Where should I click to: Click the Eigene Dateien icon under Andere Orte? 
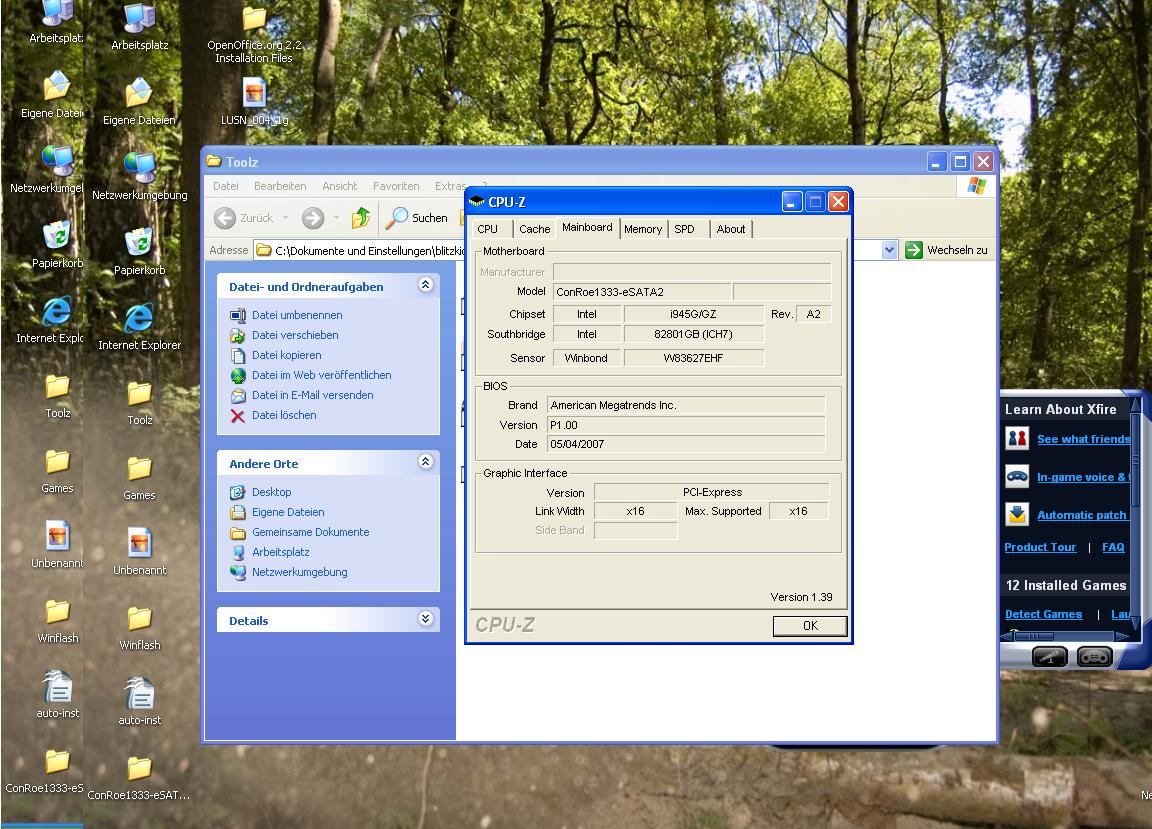coord(237,512)
